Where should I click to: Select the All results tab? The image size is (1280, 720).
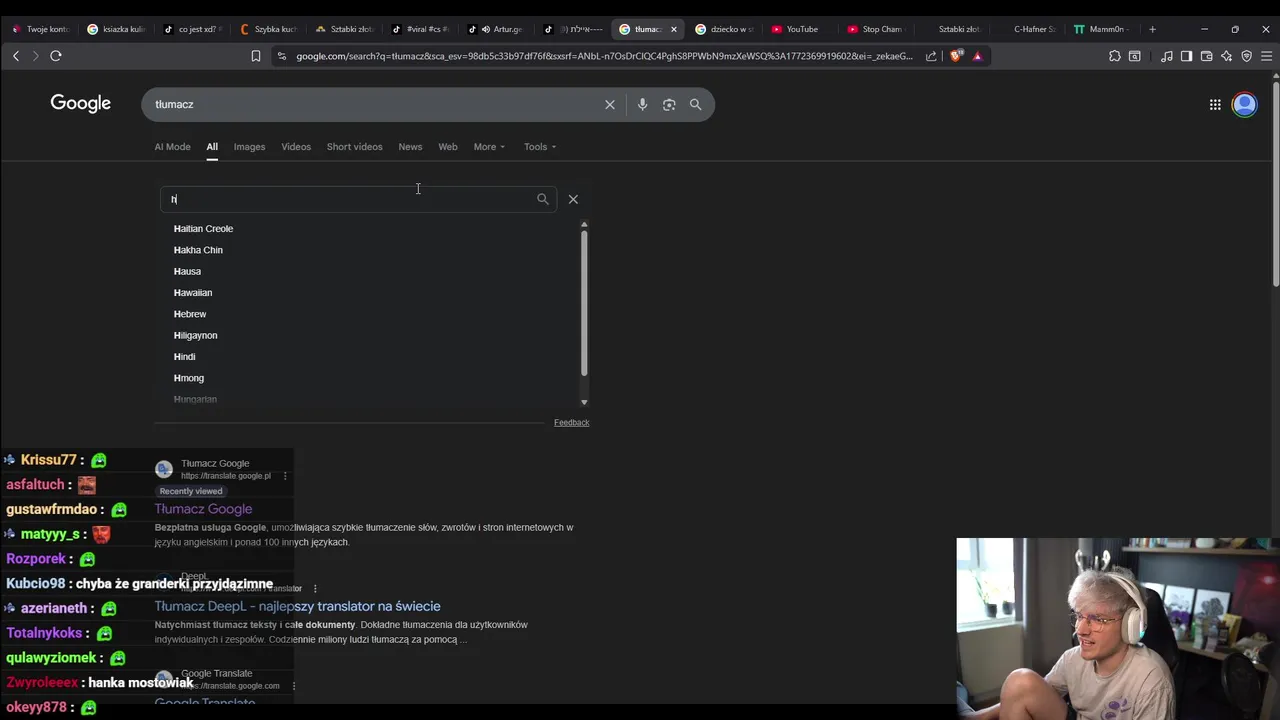point(212,147)
